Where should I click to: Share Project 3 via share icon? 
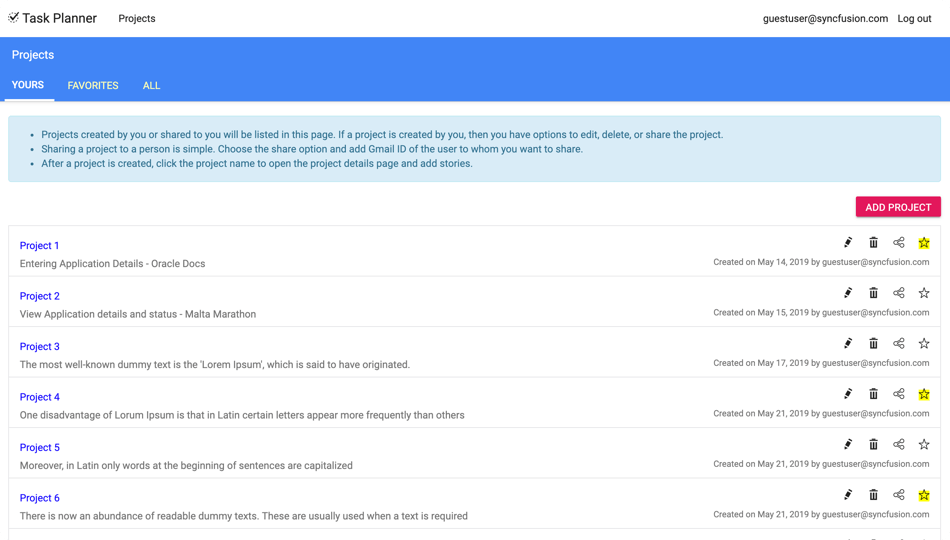(x=899, y=343)
